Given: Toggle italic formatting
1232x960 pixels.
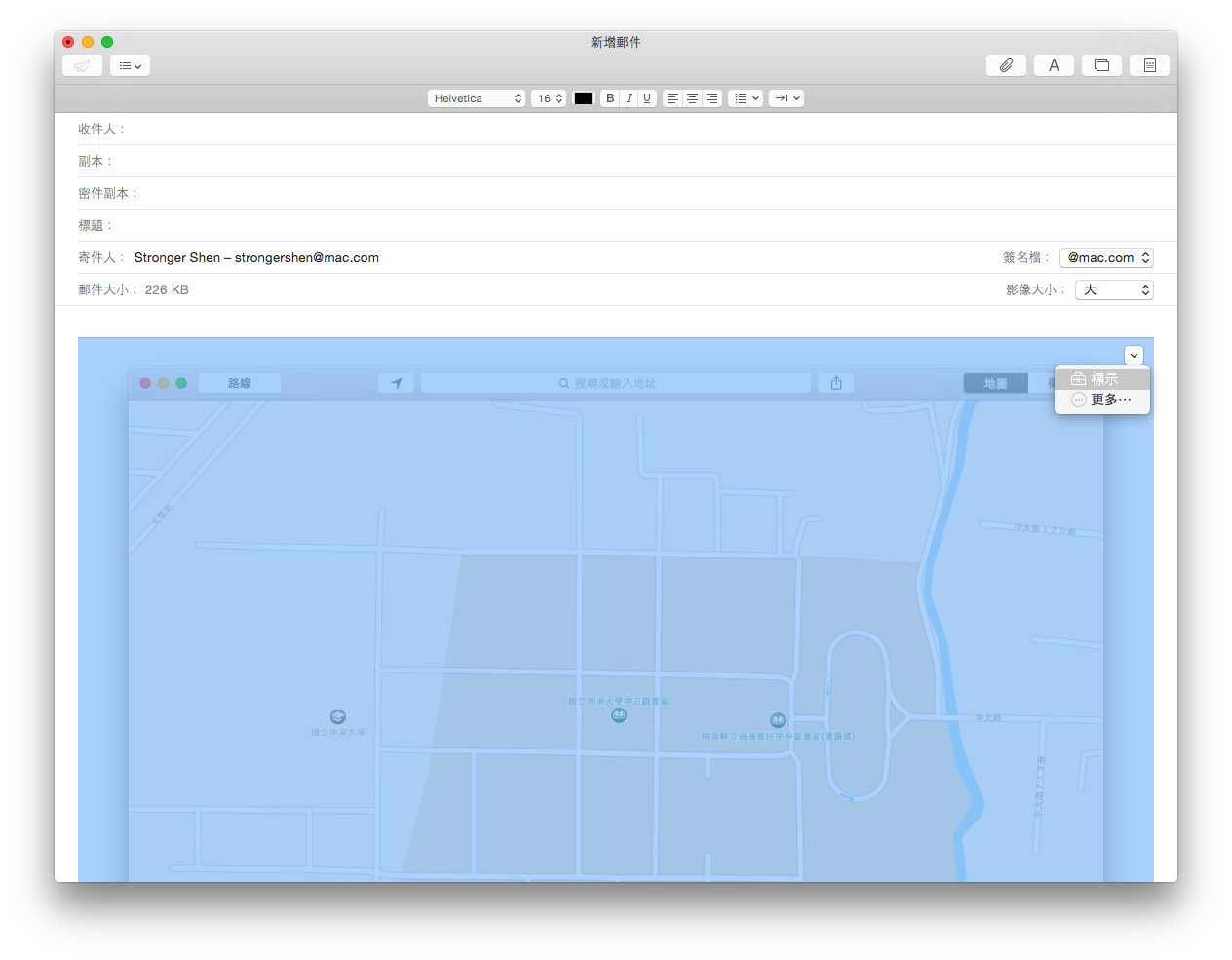Looking at the screenshot, I should click(629, 98).
